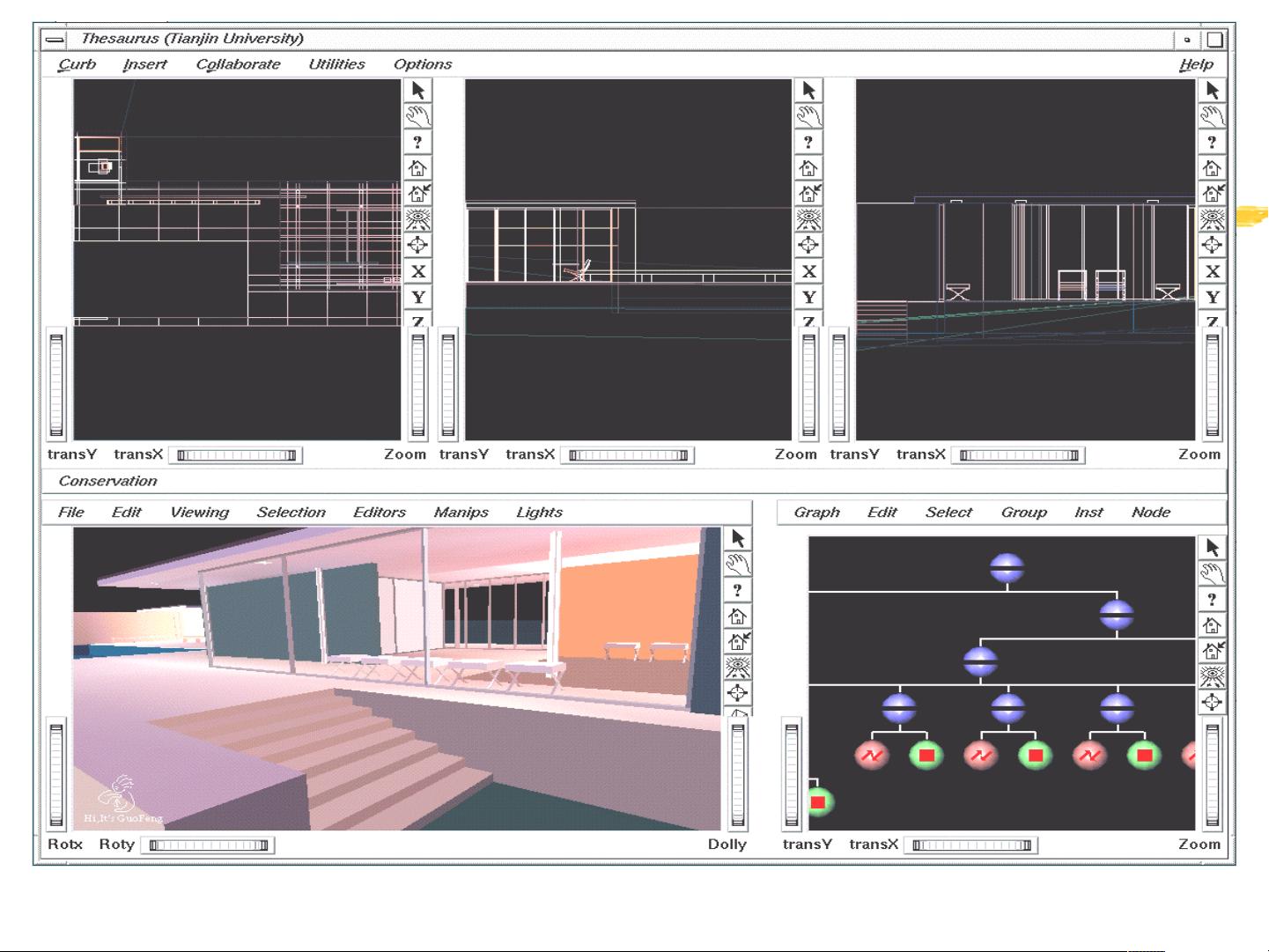Expand the Graph menu
Screen dimensions: 1269x952
coord(816,513)
